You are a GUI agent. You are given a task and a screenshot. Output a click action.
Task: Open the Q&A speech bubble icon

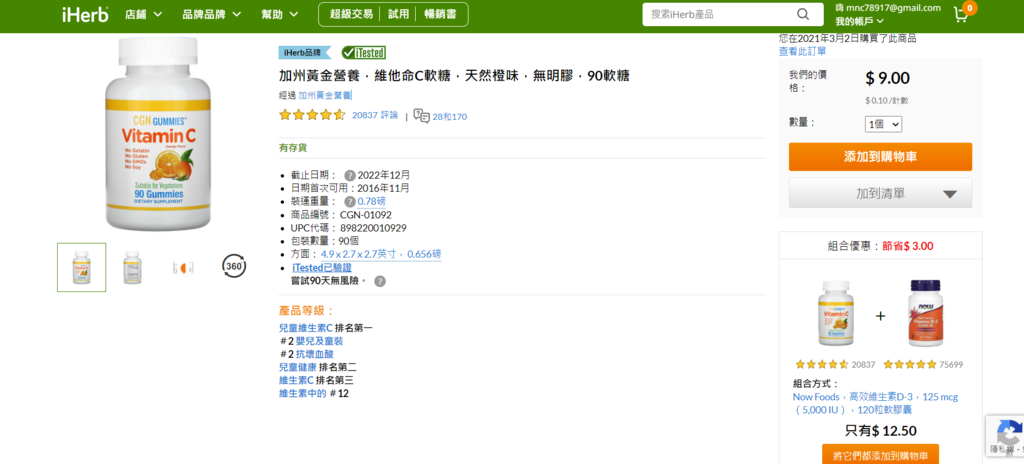click(x=421, y=116)
